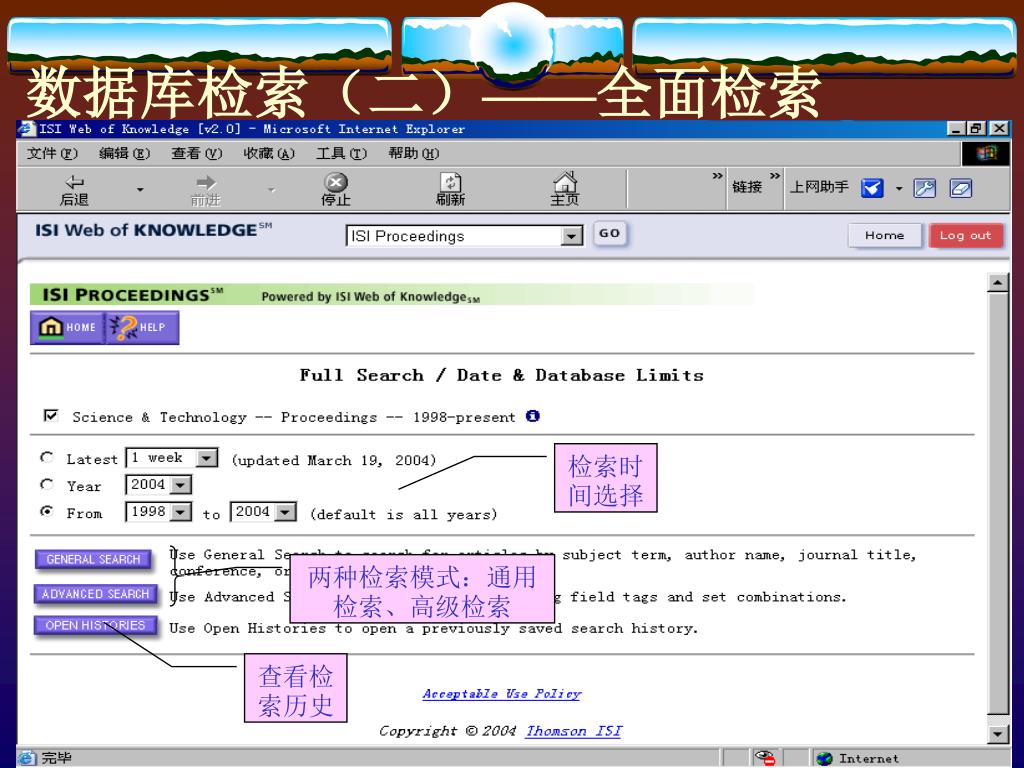Click the Back (后退) arrow icon
Screen dimensions: 1024x768
pos(75,182)
